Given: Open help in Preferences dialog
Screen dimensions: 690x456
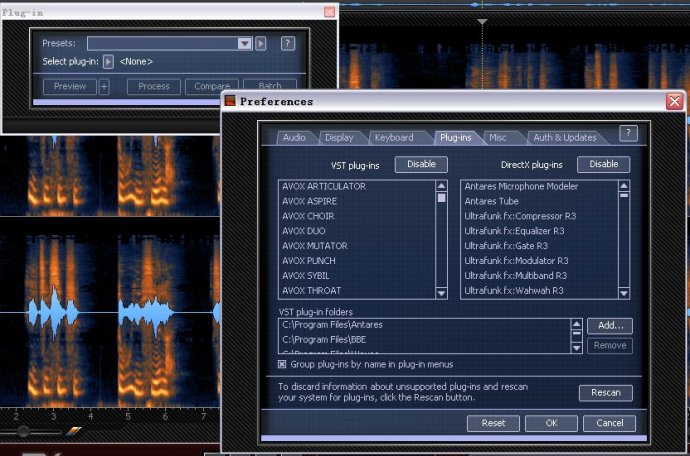Looking at the screenshot, I should click(628, 133).
